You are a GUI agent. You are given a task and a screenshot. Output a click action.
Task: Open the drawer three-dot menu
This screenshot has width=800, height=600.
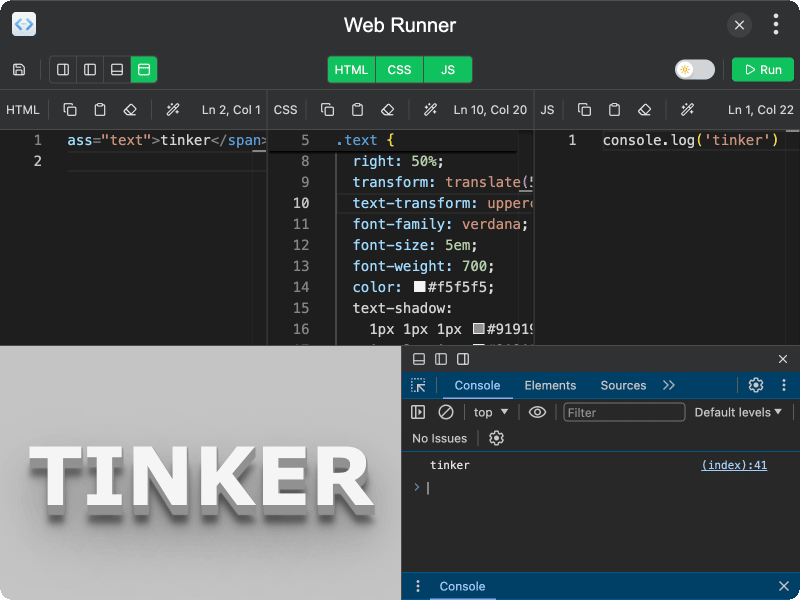418,586
